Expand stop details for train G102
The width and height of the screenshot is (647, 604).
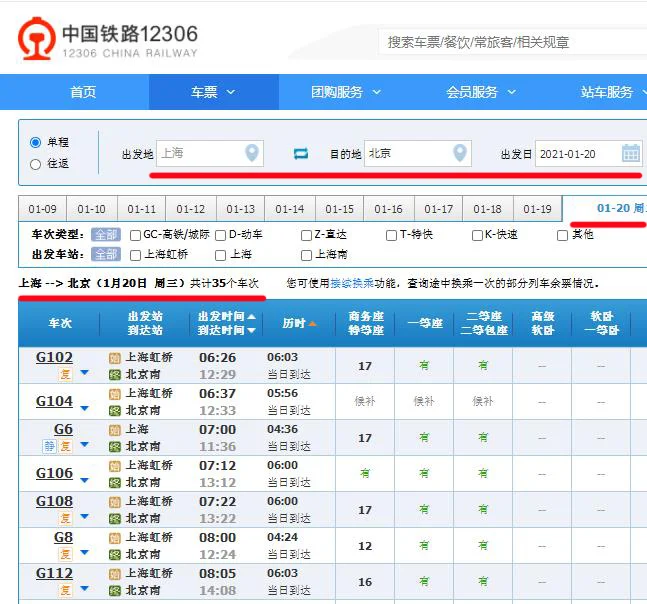[x=85, y=373]
